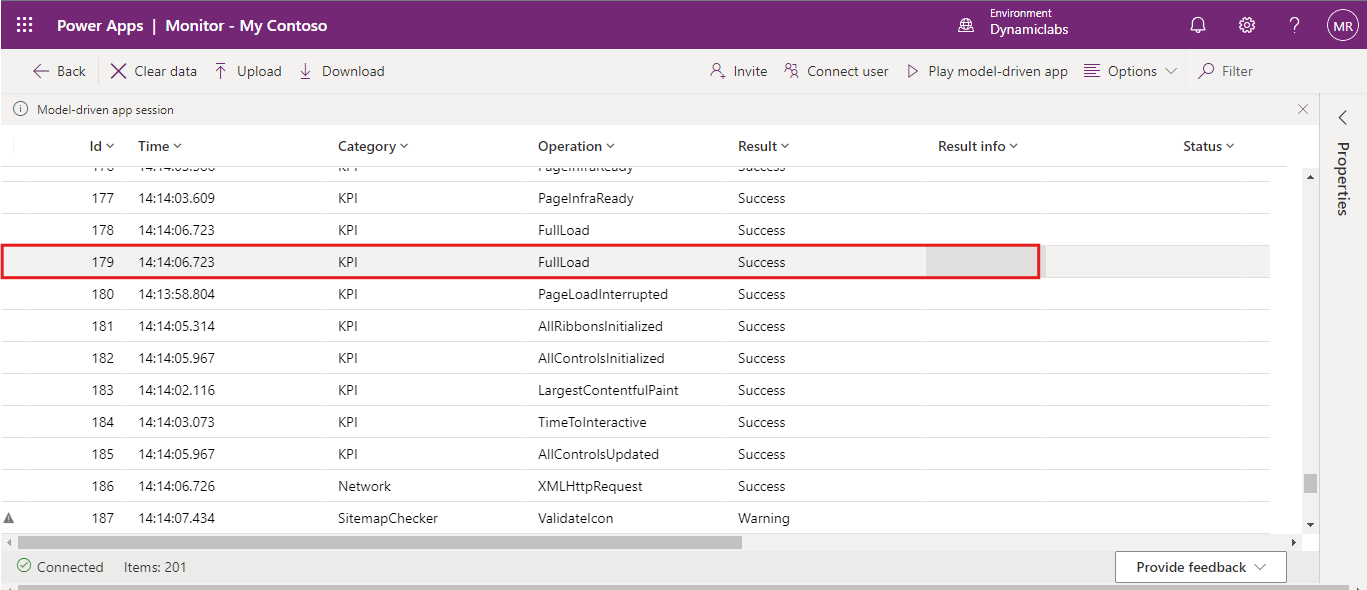The height and width of the screenshot is (590, 1367).
Task: Open the notifications bell
Action: [1198, 25]
